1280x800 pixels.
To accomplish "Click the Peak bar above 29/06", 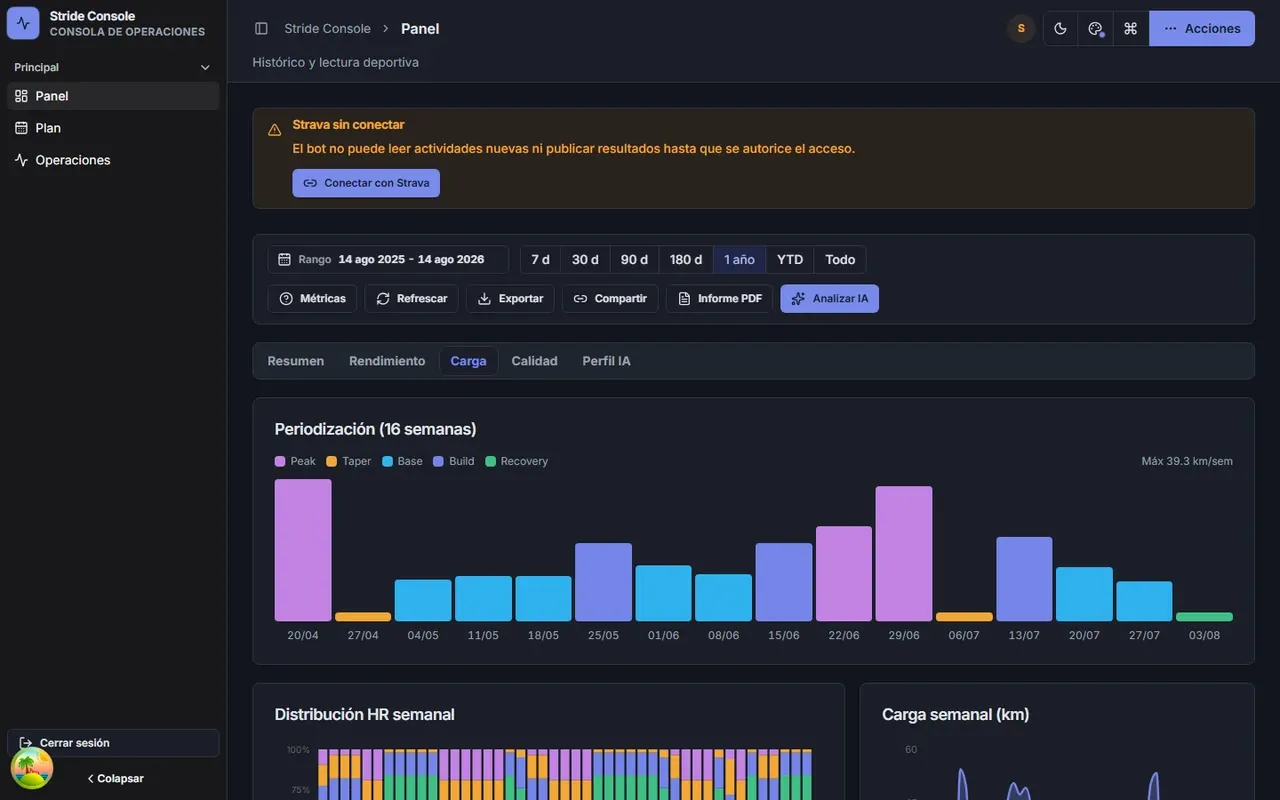I will click(x=904, y=554).
